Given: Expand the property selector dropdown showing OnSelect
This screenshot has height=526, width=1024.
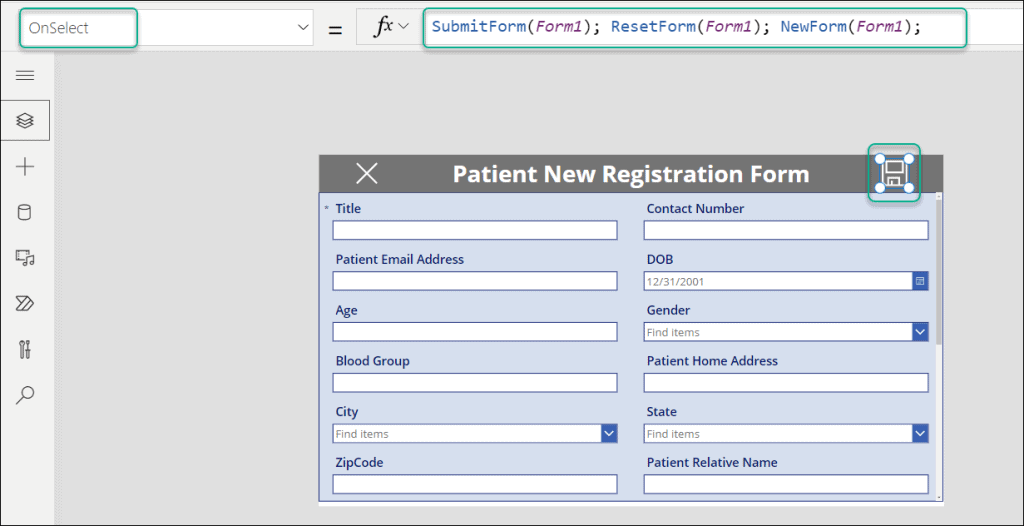Looking at the screenshot, I should (303, 27).
